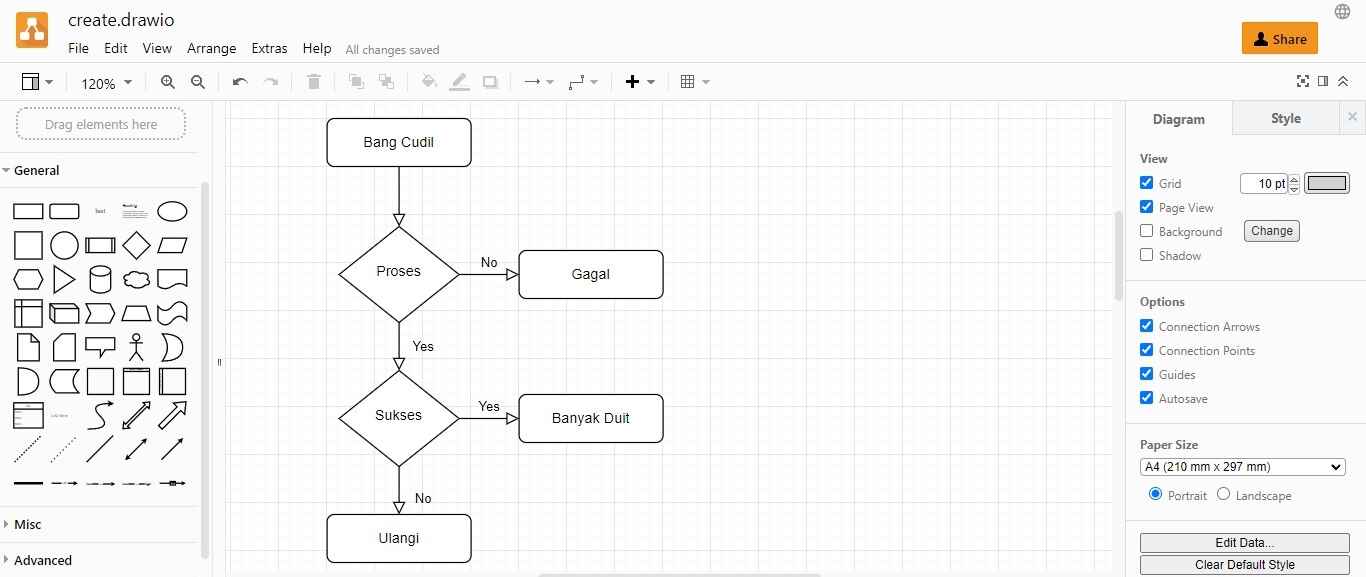Open the 120% zoom dropdown
Image resolution: width=1366 pixels, height=577 pixels.
point(105,83)
